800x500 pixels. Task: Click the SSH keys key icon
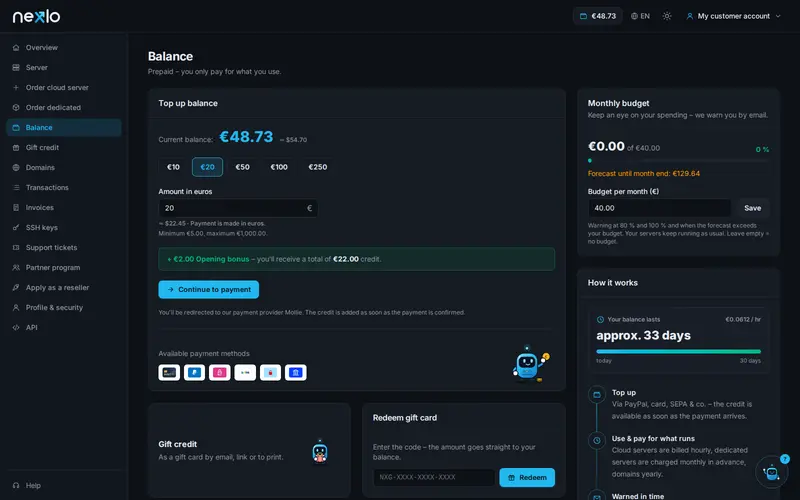[x=16, y=228]
